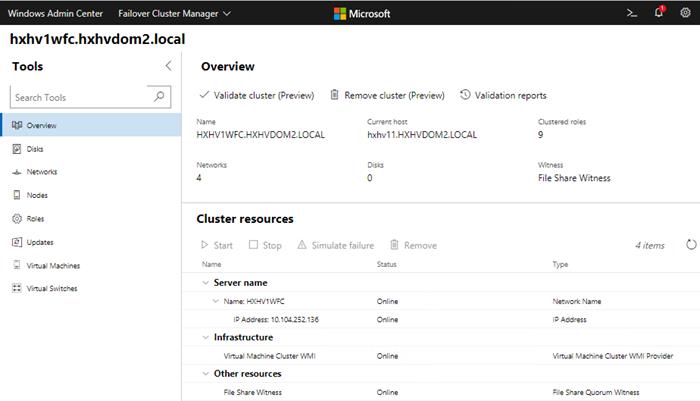Collapse the Other resources group
This screenshot has height=401, width=700.
point(205,374)
